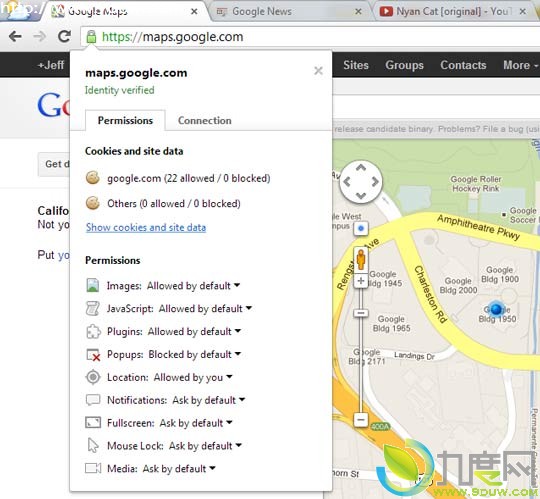Click the Fullscreen permission icon
Image resolution: width=540 pixels, height=499 pixels.
point(93,423)
